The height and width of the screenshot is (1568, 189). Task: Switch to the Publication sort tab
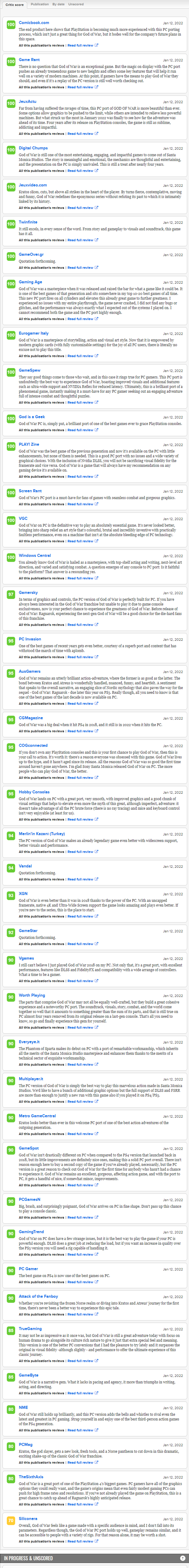39,4
